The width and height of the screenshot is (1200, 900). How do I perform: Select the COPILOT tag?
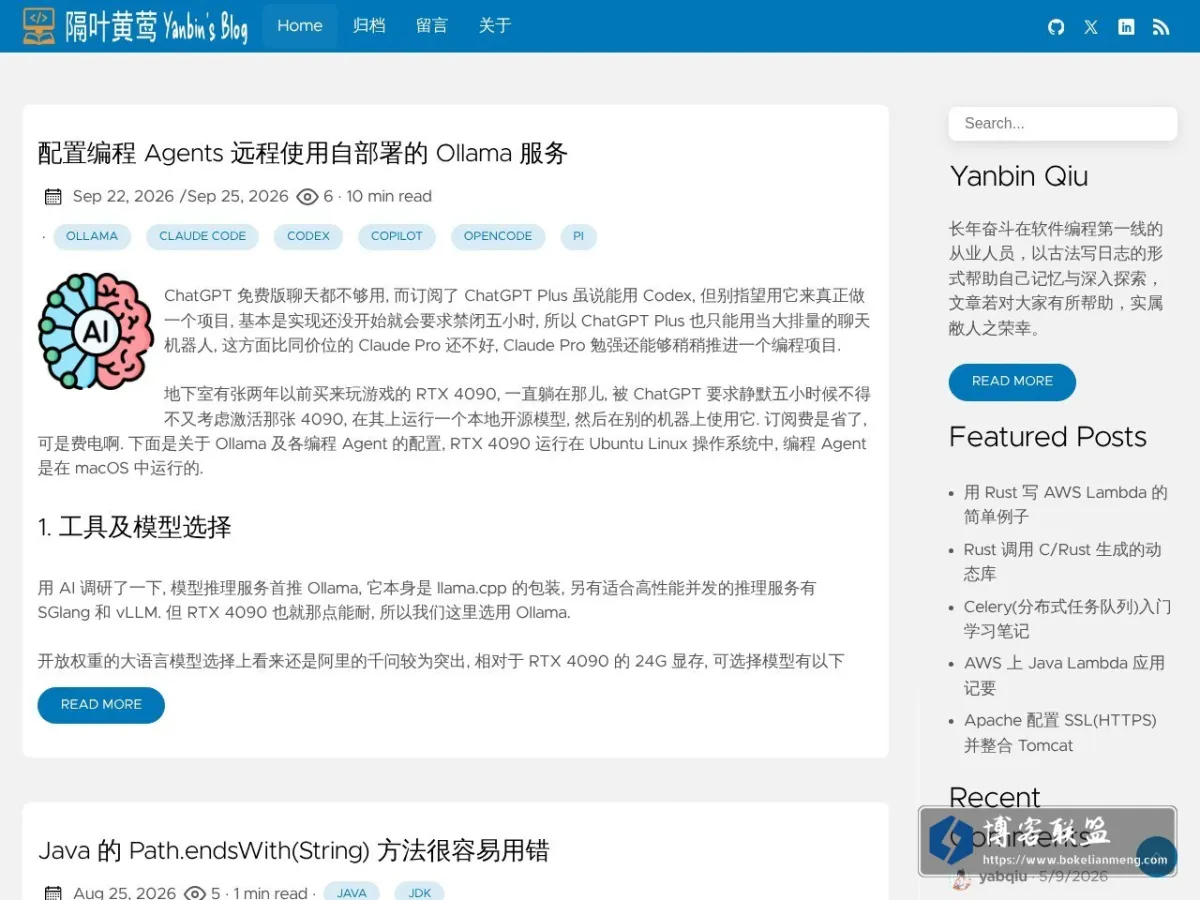[397, 237]
